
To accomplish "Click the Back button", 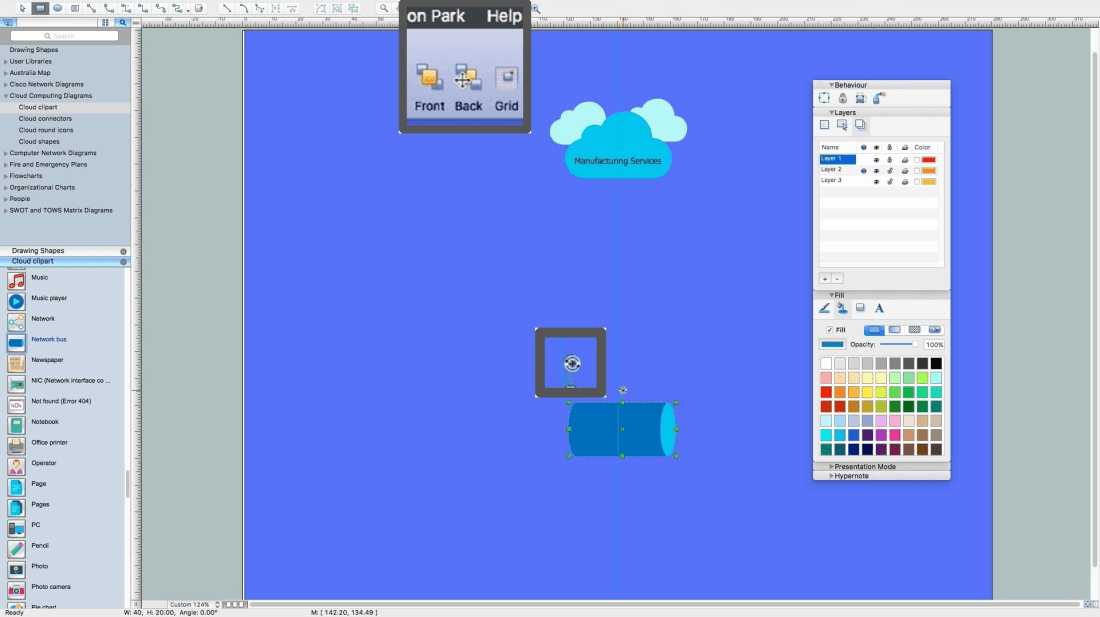I will point(468,87).
